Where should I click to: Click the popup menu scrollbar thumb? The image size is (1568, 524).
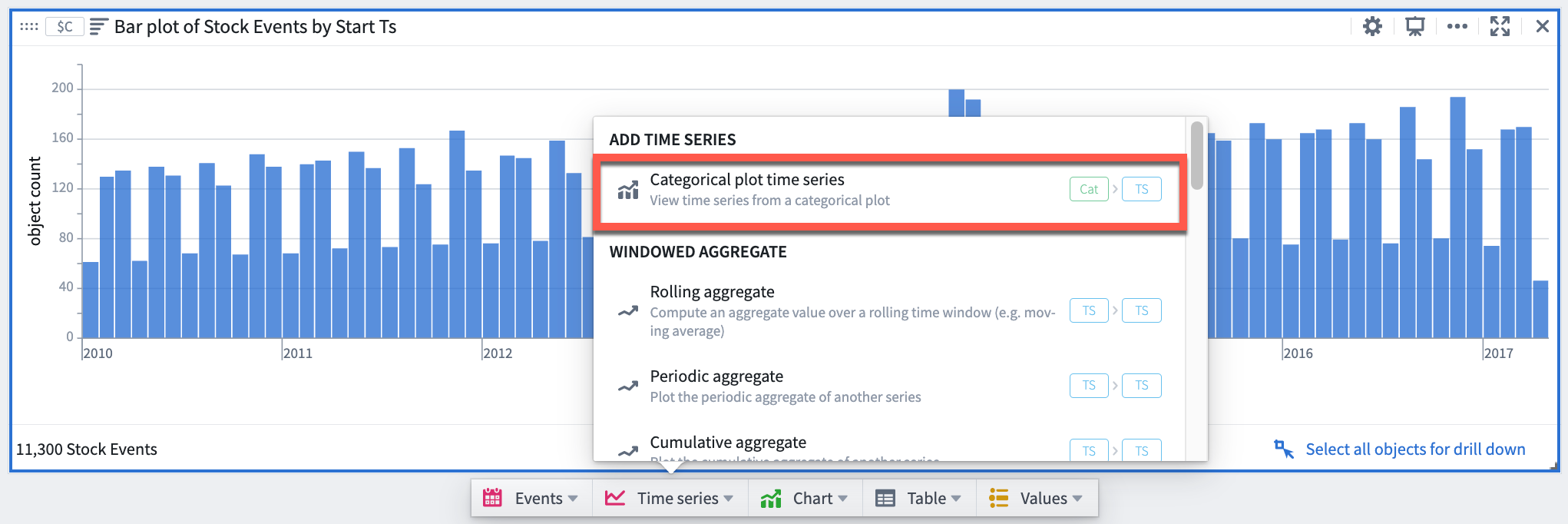(1196, 155)
